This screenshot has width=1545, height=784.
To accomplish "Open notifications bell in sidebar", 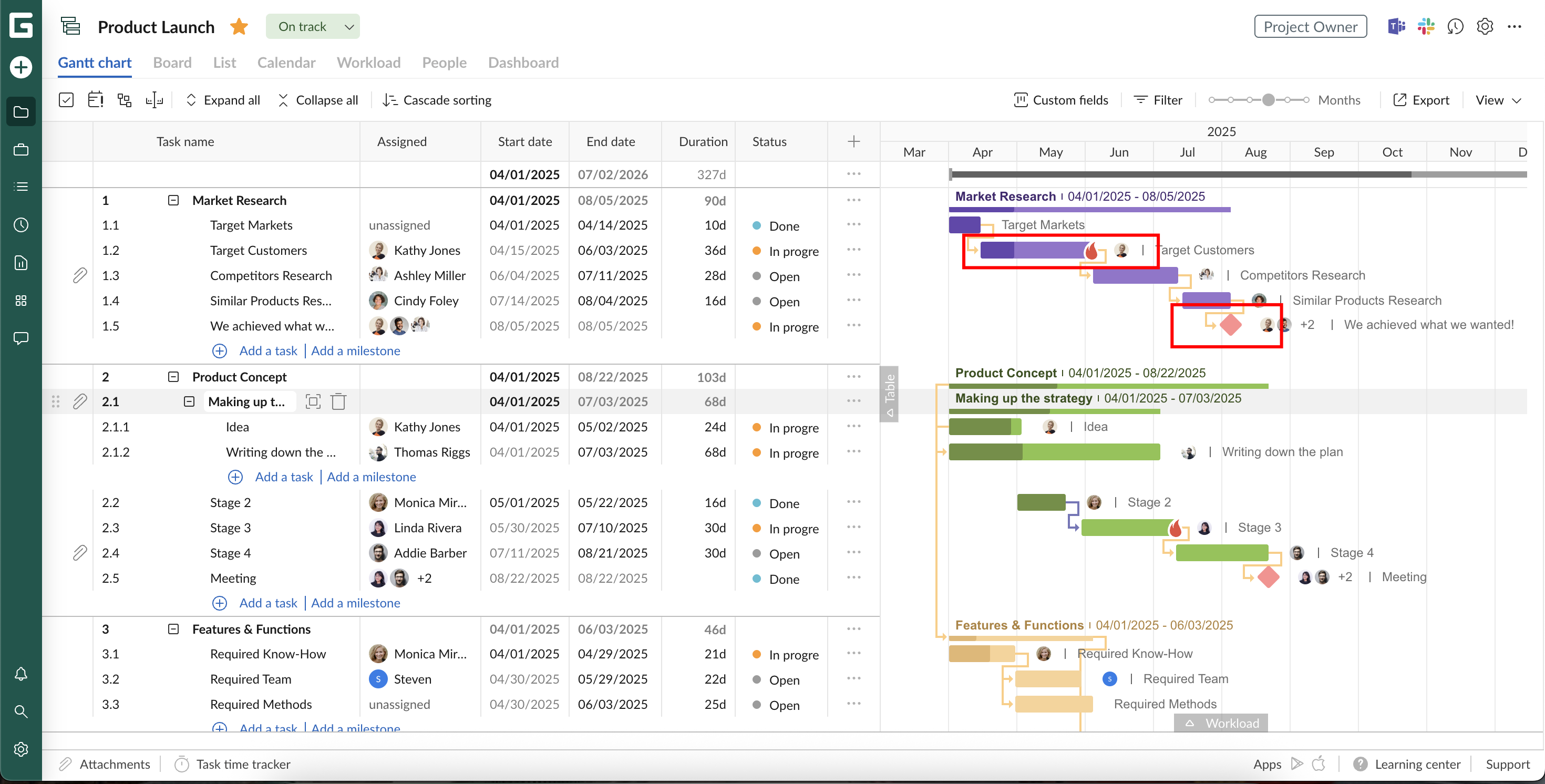I will pos(21,674).
